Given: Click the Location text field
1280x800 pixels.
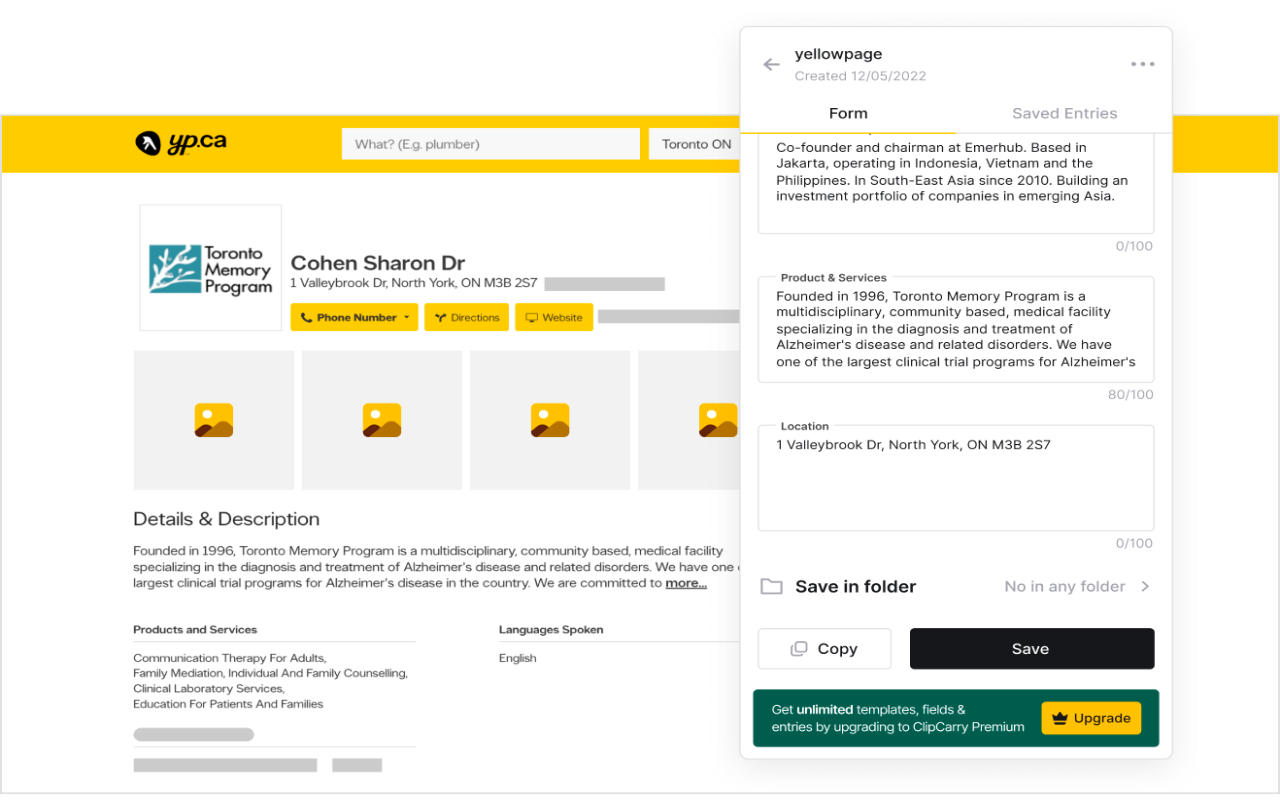Looking at the screenshot, I should [x=956, y=478].
